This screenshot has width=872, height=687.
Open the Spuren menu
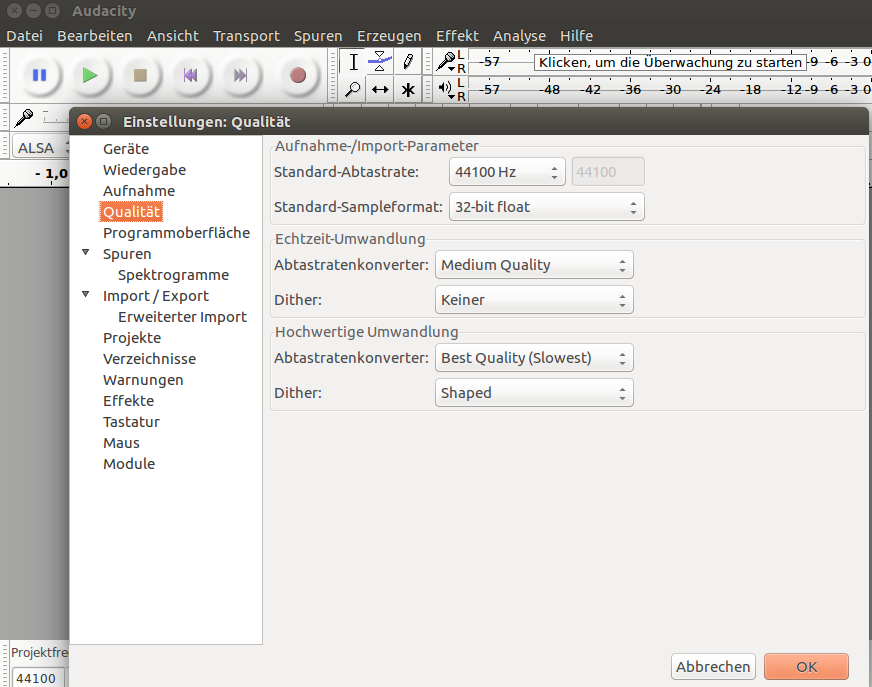pyautogui.click(x=318, y=36)
